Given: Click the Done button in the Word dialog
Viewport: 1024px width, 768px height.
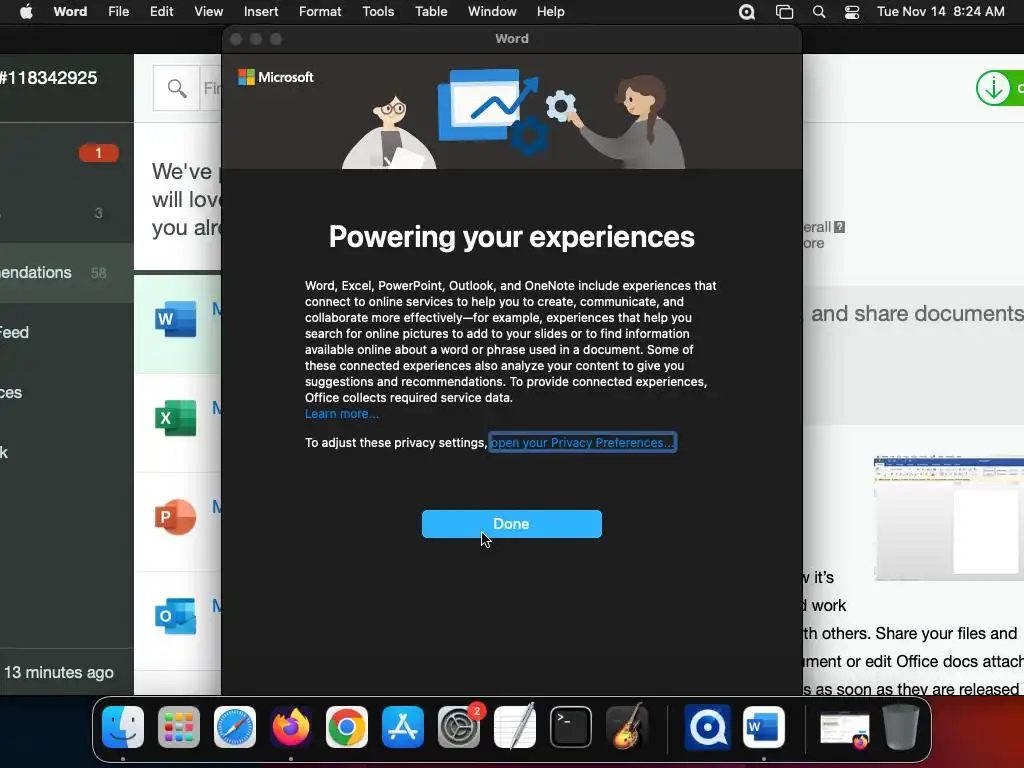Looking at the screenshot, I should click(x=511, y=524).
